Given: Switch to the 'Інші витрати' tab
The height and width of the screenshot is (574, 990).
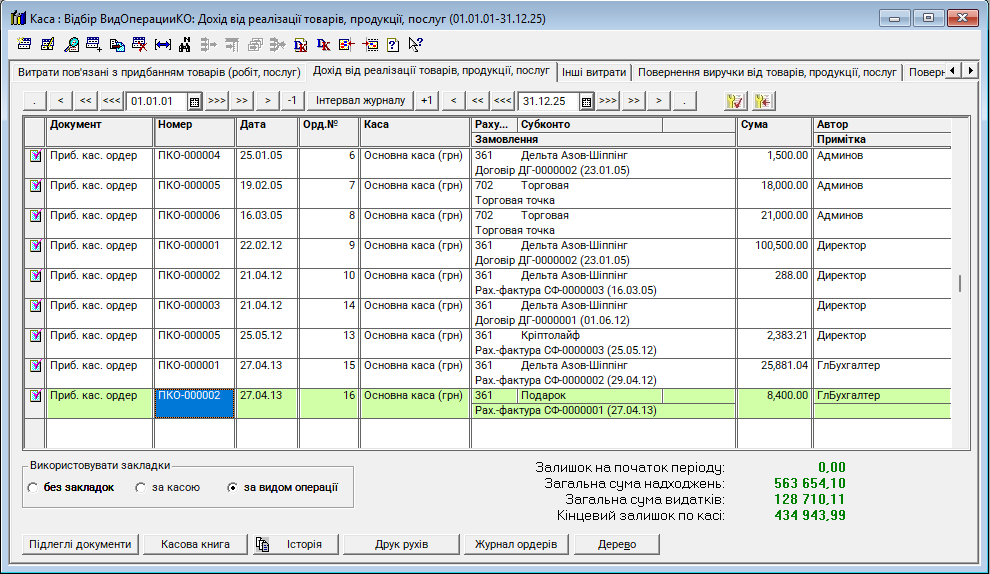Looking at the screenshot, I should (594, 72).
